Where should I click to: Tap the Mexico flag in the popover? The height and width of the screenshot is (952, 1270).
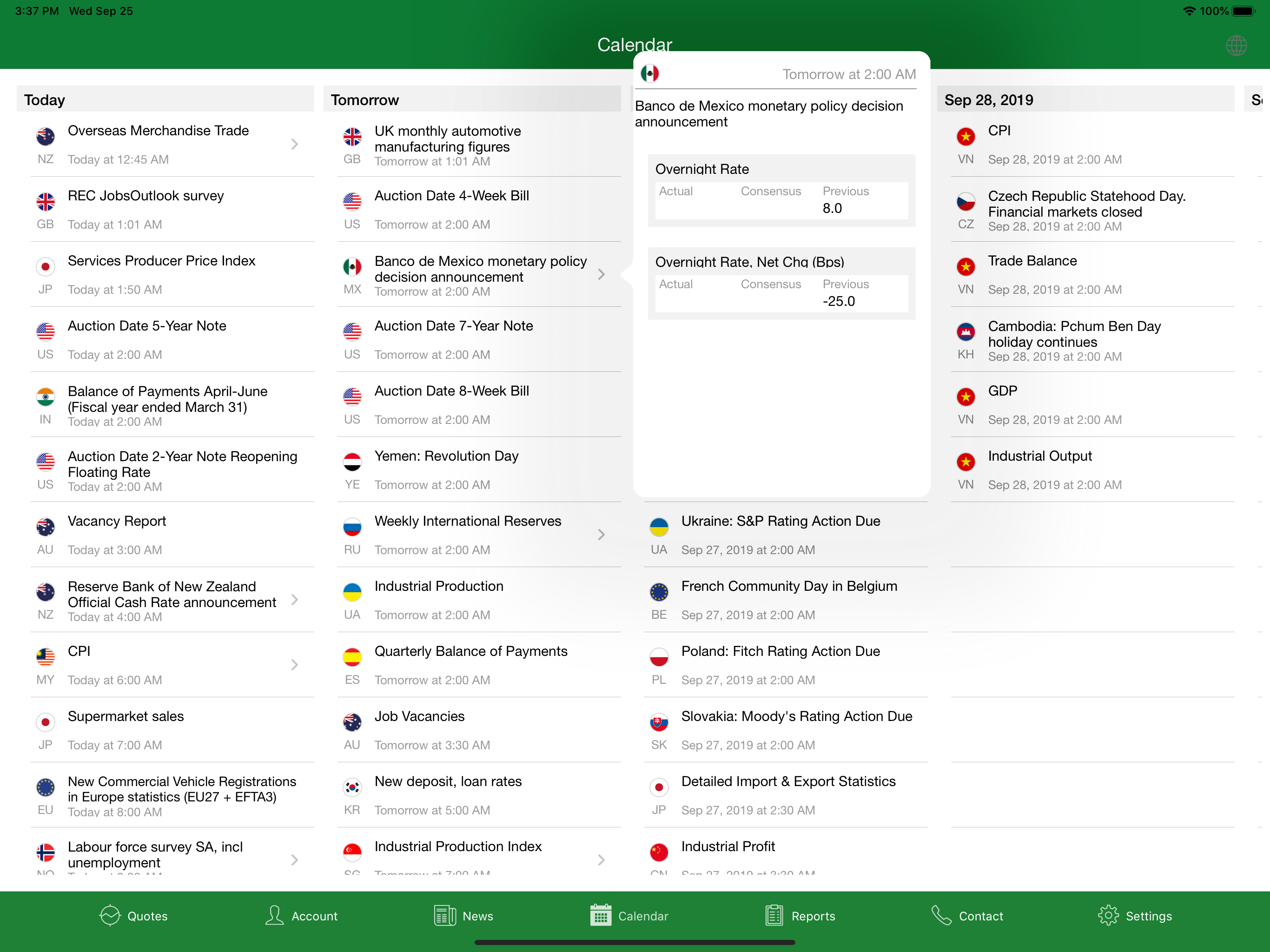point(650,73)
